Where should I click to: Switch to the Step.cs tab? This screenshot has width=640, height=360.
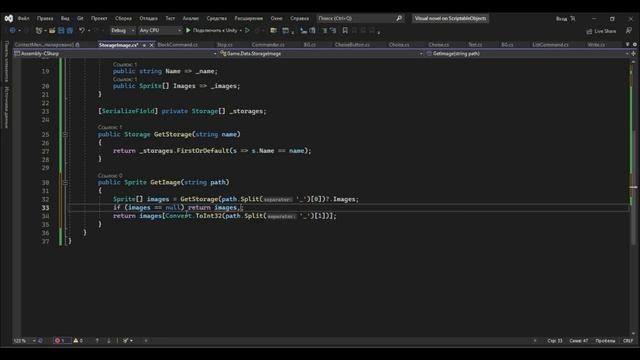[x=224, y=44]
